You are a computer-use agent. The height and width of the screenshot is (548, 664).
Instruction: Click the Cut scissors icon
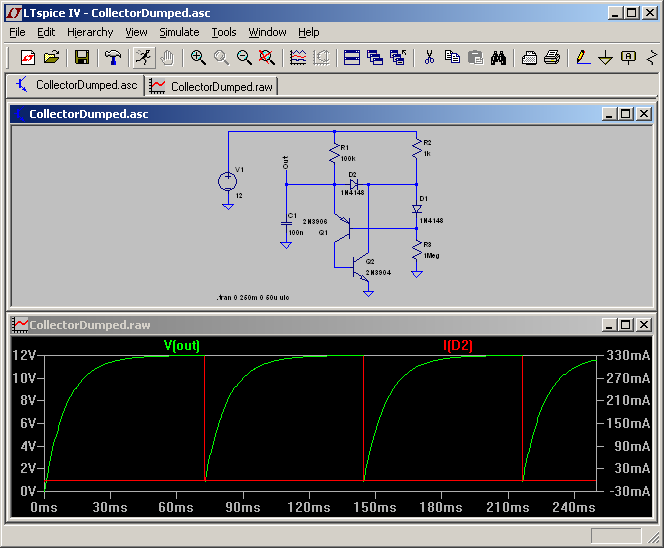click(x=429, y=57)
